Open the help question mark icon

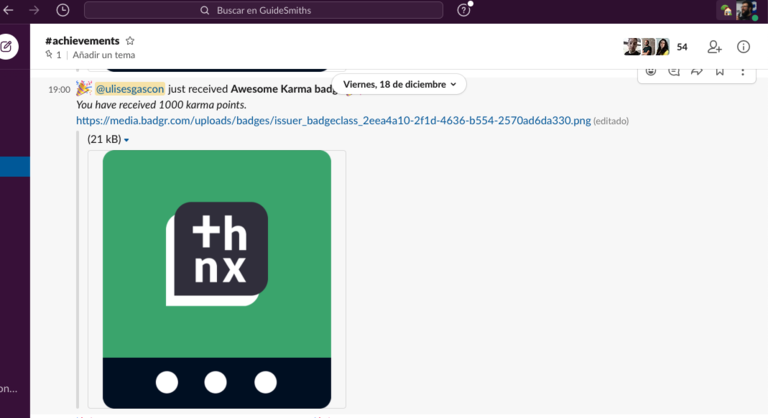tap(463, 10)
